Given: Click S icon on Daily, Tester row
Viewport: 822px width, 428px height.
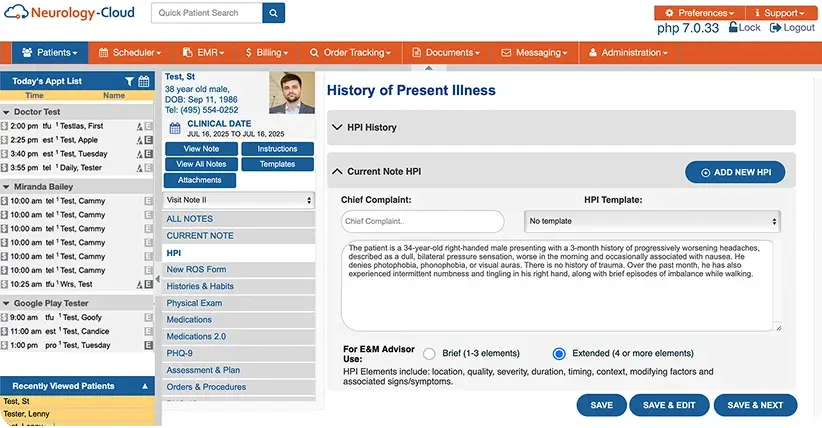Looking at the screenshot, I should click(x=5, y=168).
